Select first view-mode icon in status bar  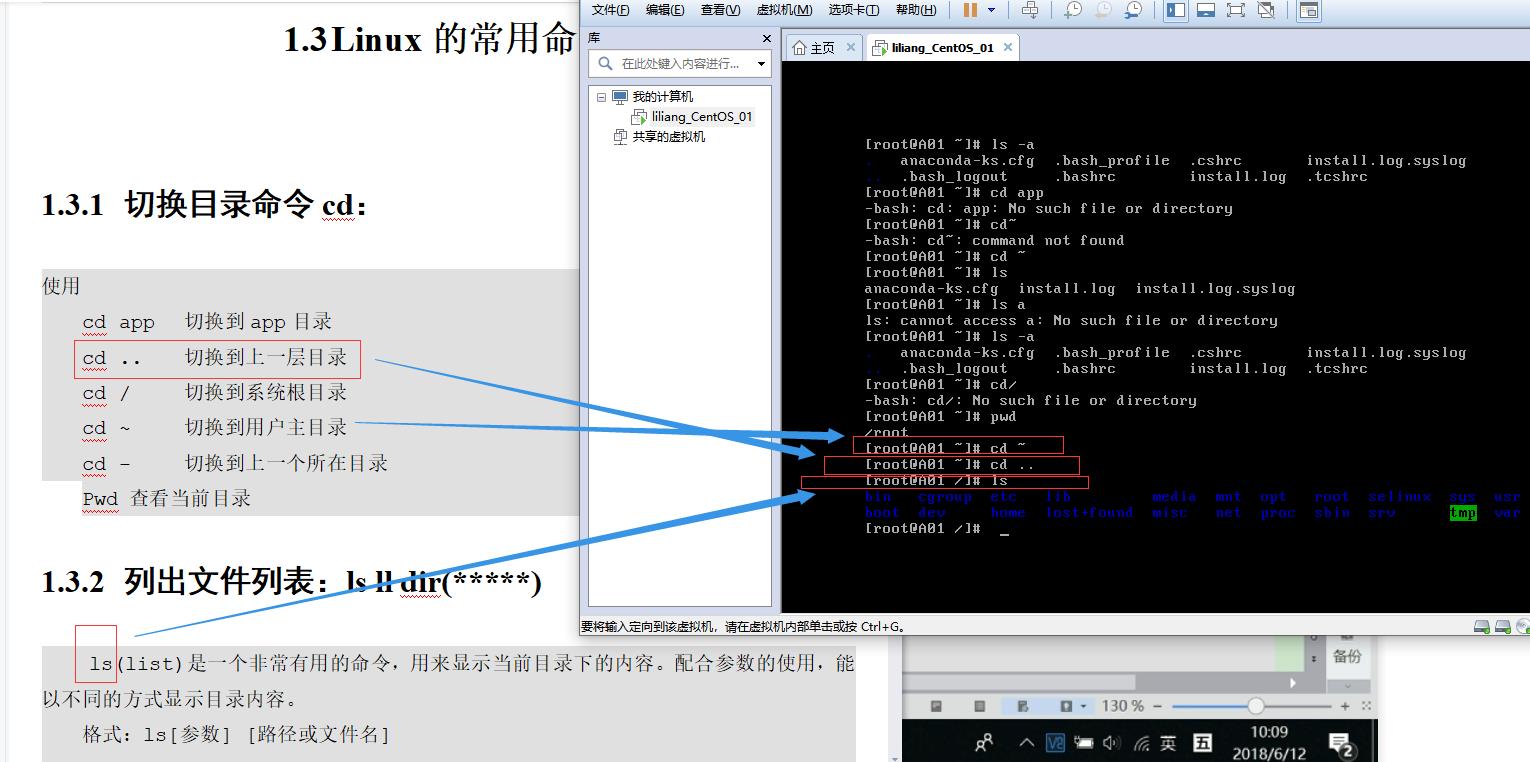[x=936, y=706]
